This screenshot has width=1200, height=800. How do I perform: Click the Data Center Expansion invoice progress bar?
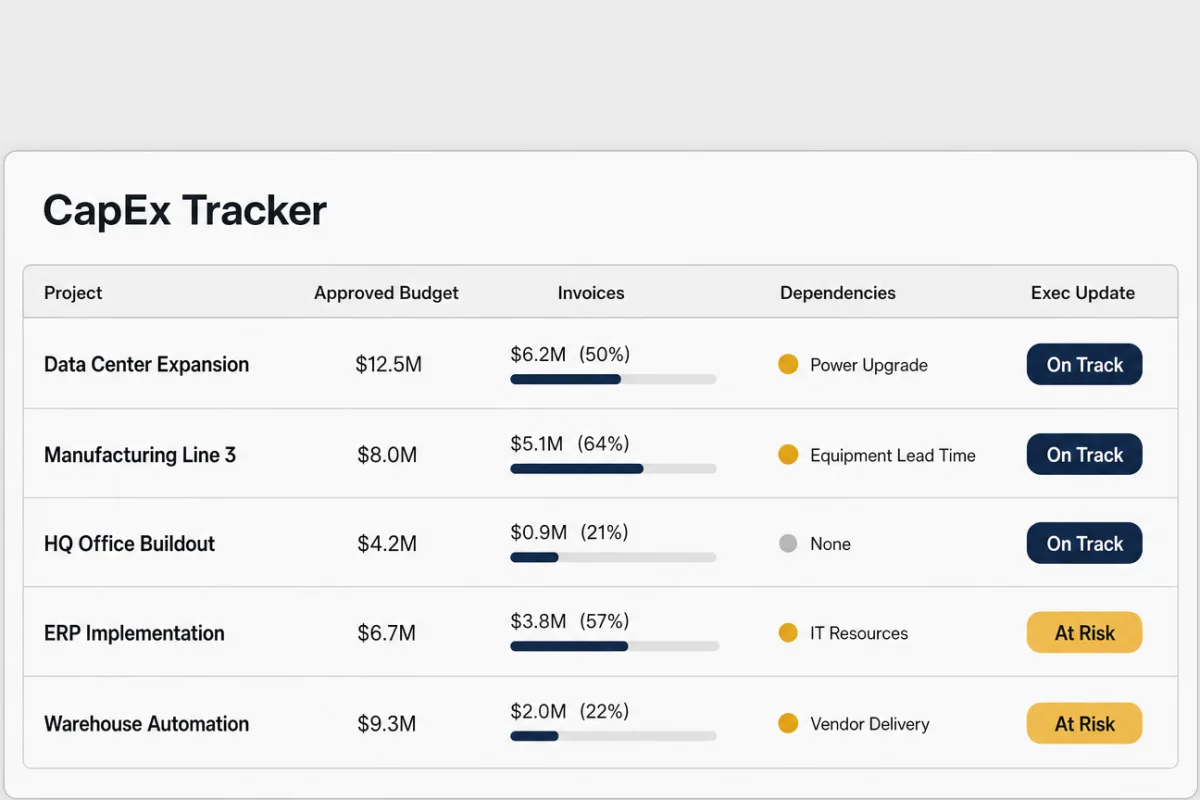pyautogui.click(x=613, y=379)
